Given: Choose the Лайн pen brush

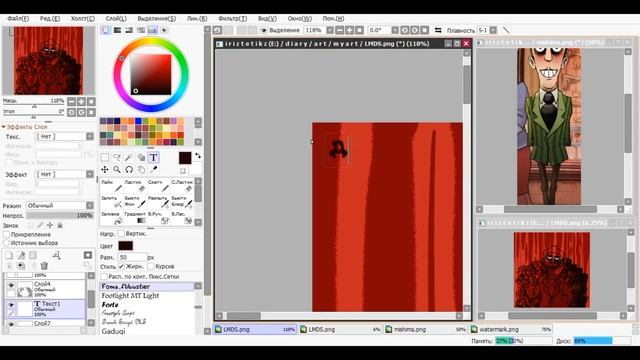Looking at the screenshot, I should tap(111, 186).
